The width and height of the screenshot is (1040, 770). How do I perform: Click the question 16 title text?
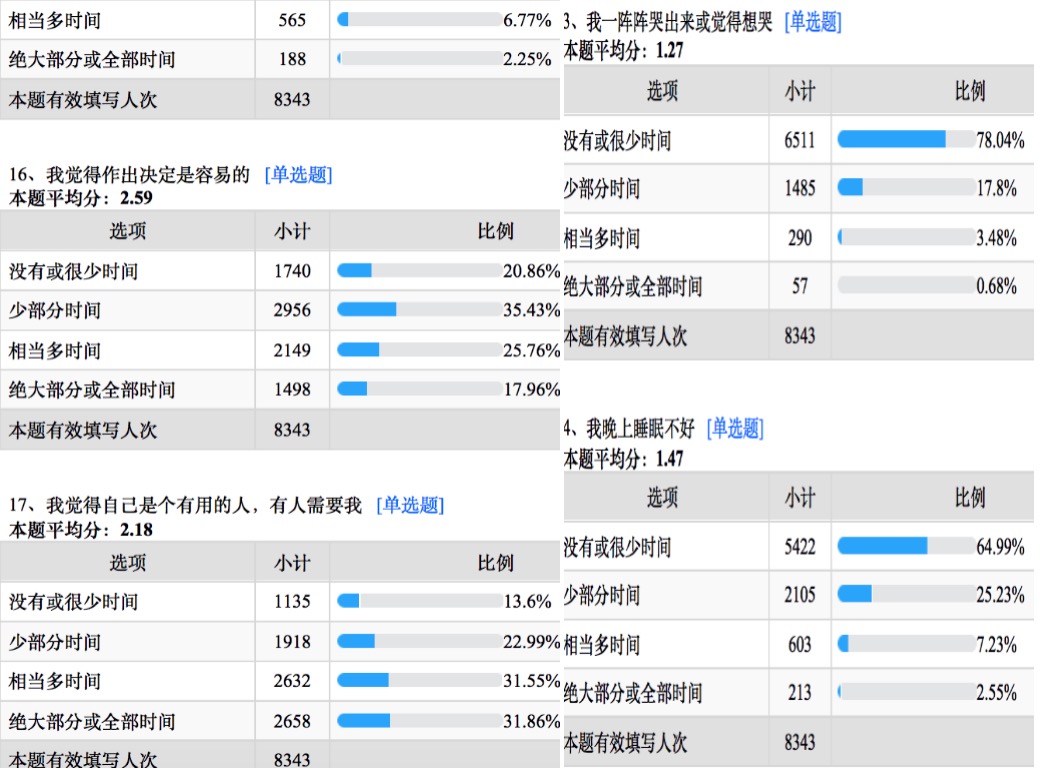(x=129, y=175)
